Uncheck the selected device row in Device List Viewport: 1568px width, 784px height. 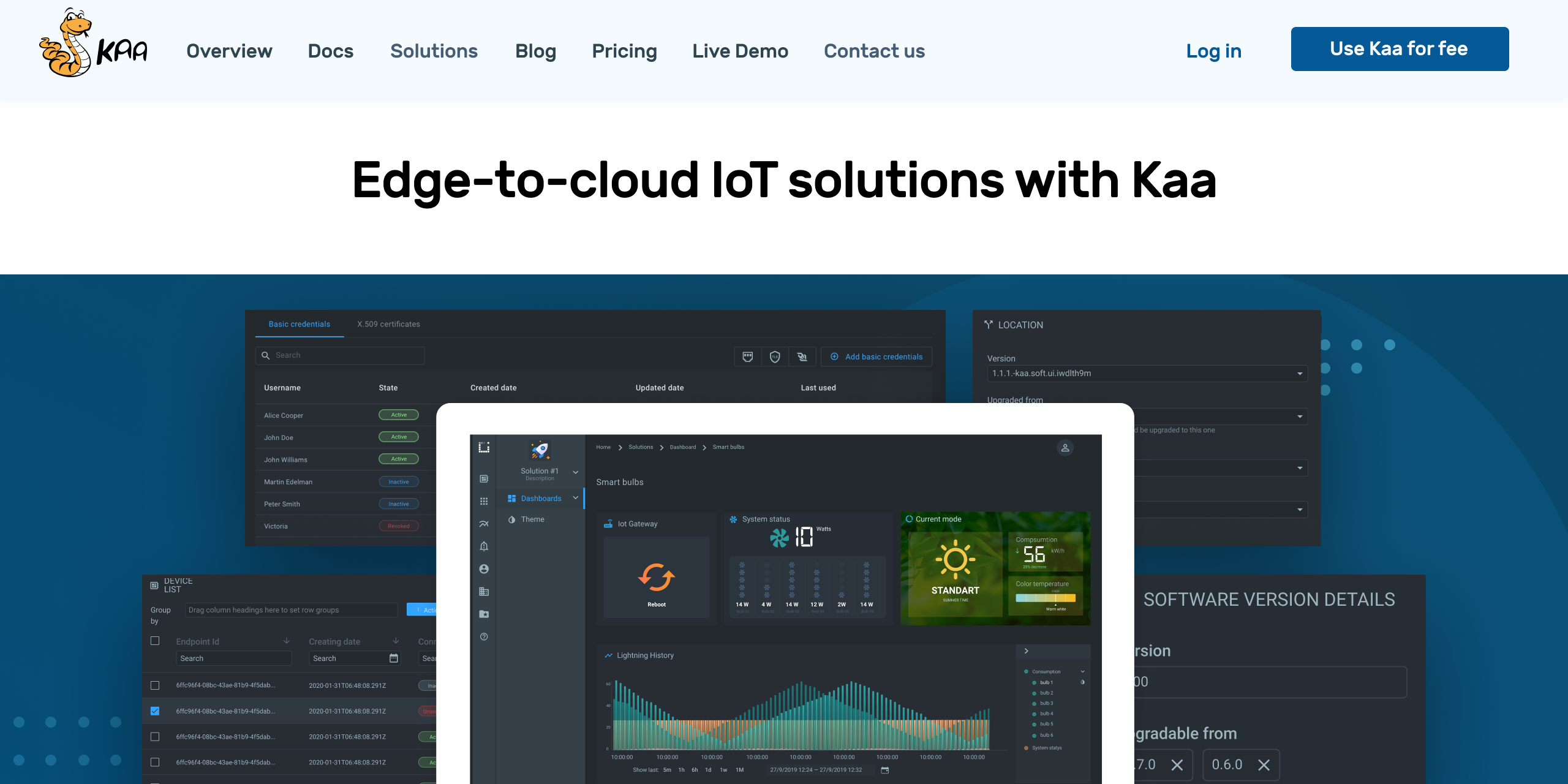(x=155, y=711)
